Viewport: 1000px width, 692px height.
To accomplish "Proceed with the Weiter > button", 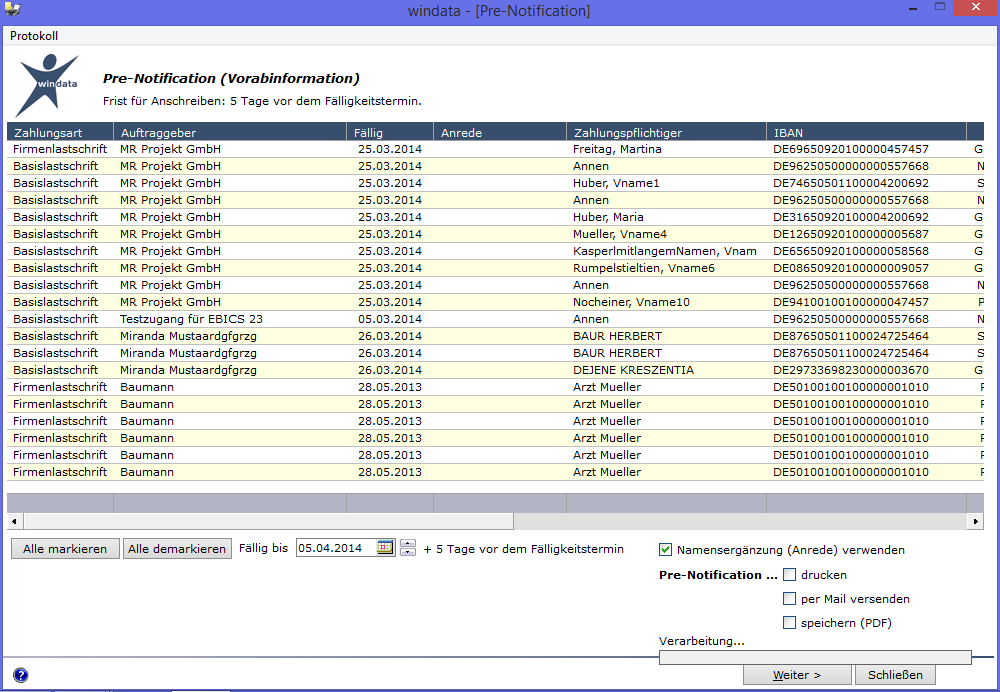I will (x=797, y=675).
